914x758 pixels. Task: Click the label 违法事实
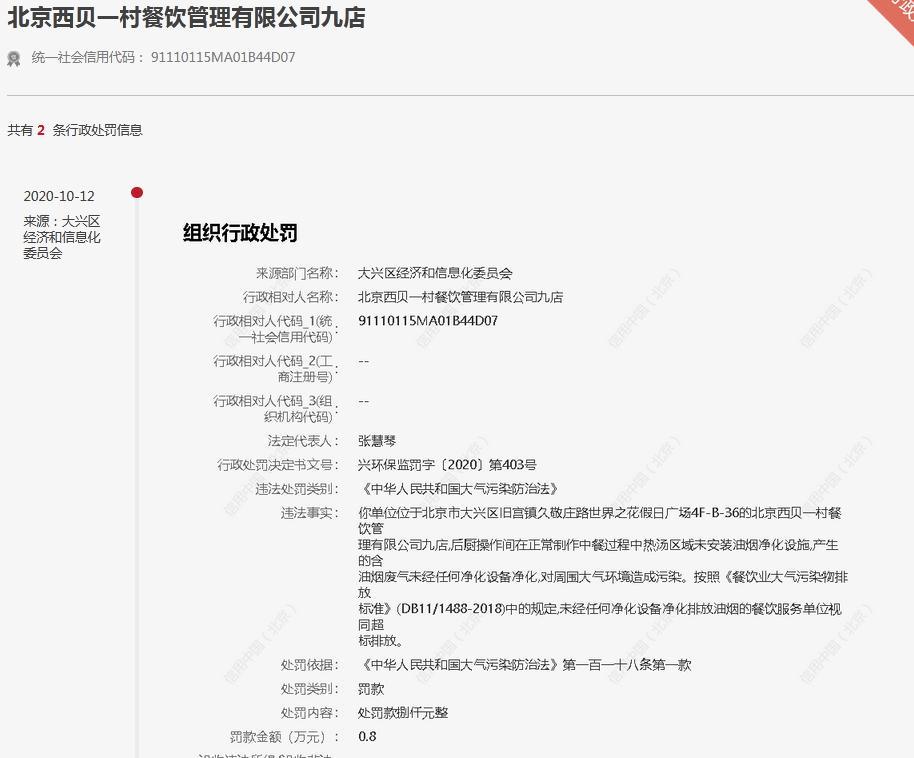pyautogui.click(x=310, y=513)
